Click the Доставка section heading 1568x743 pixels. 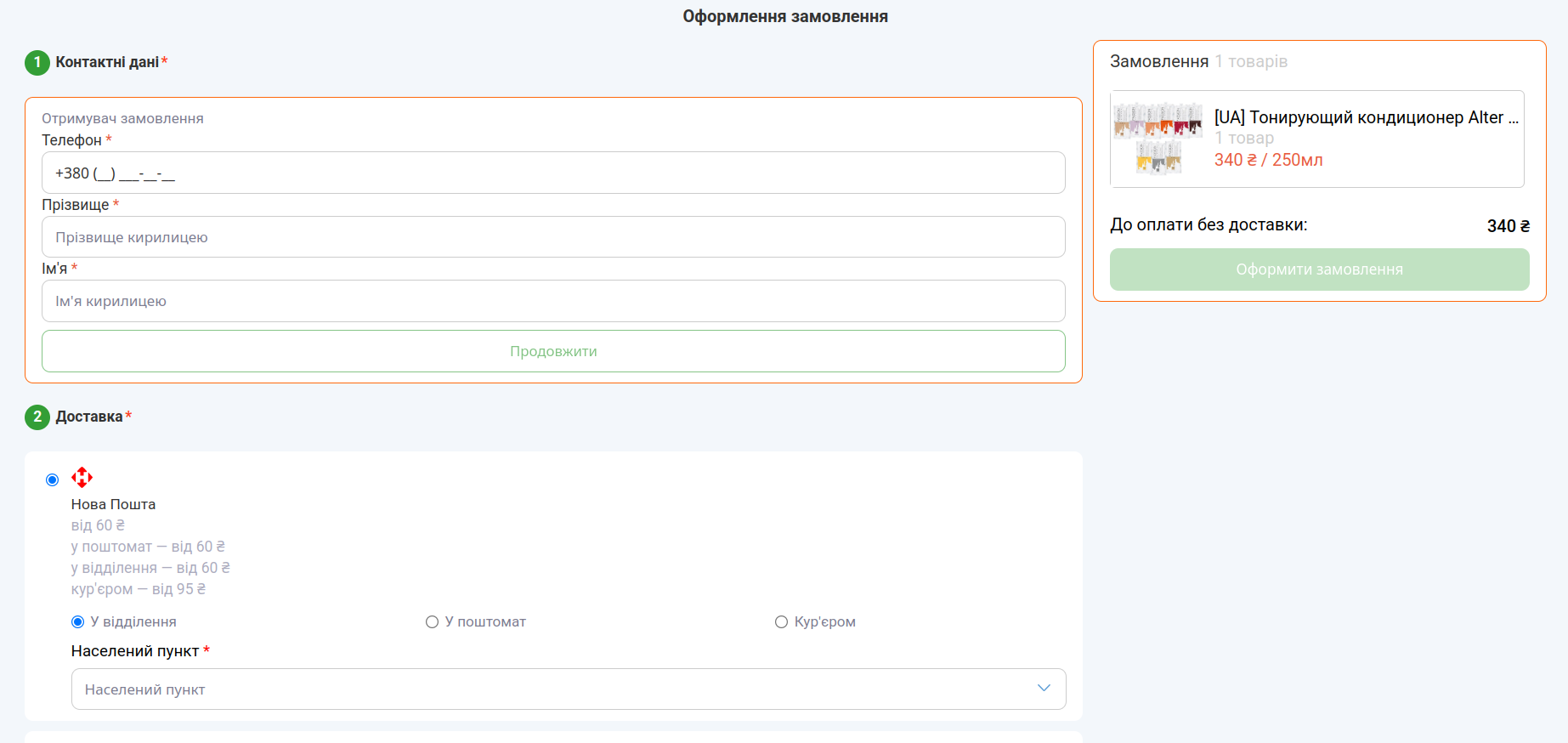(89, 417)
